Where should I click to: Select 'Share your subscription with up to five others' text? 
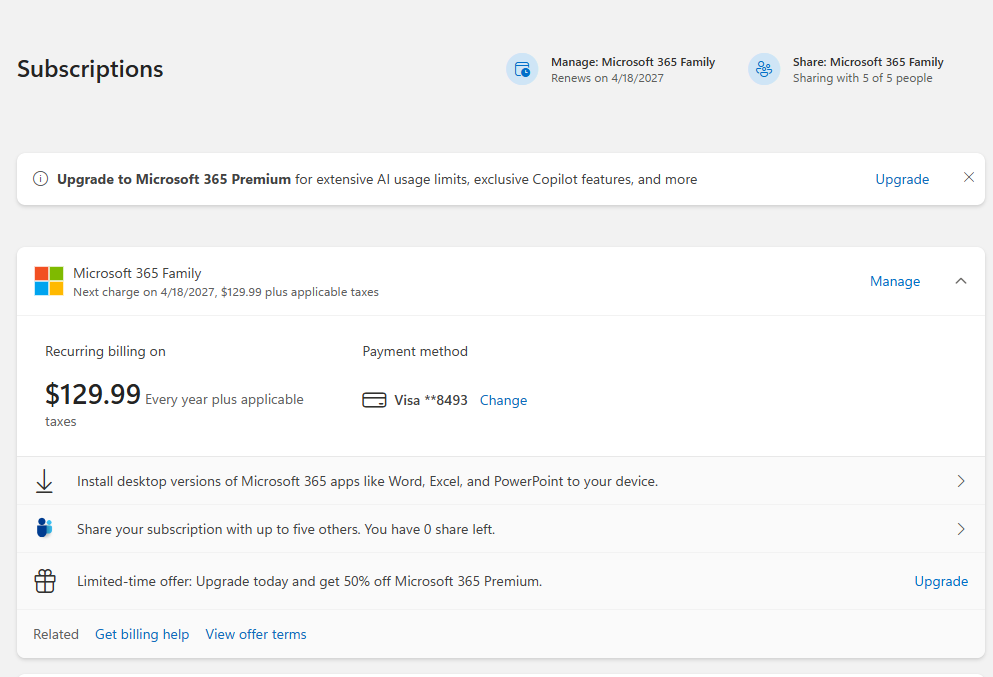(286, 529)
